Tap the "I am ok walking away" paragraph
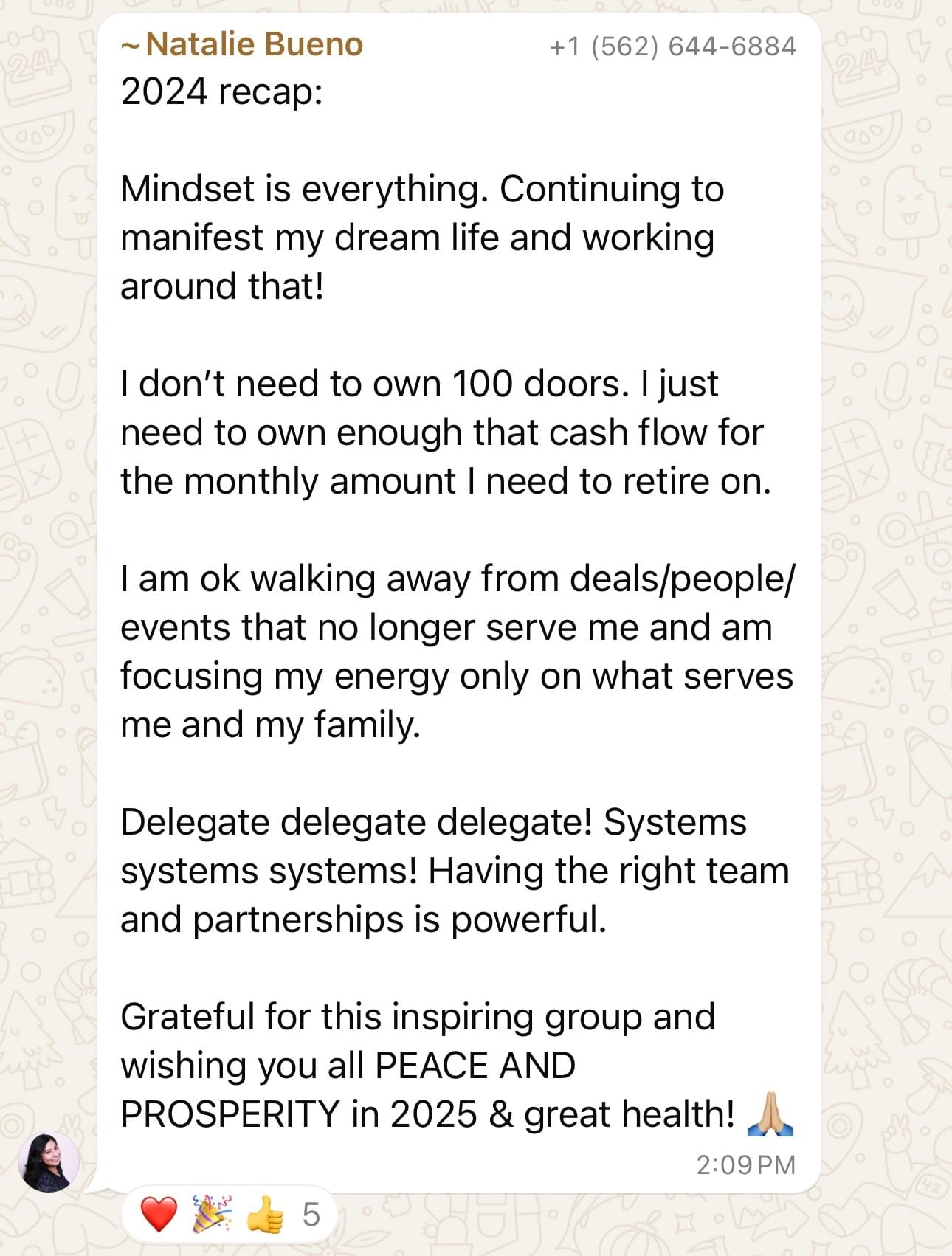The height and width of the screenshot is (1256, 952). (x=458, y=652)
